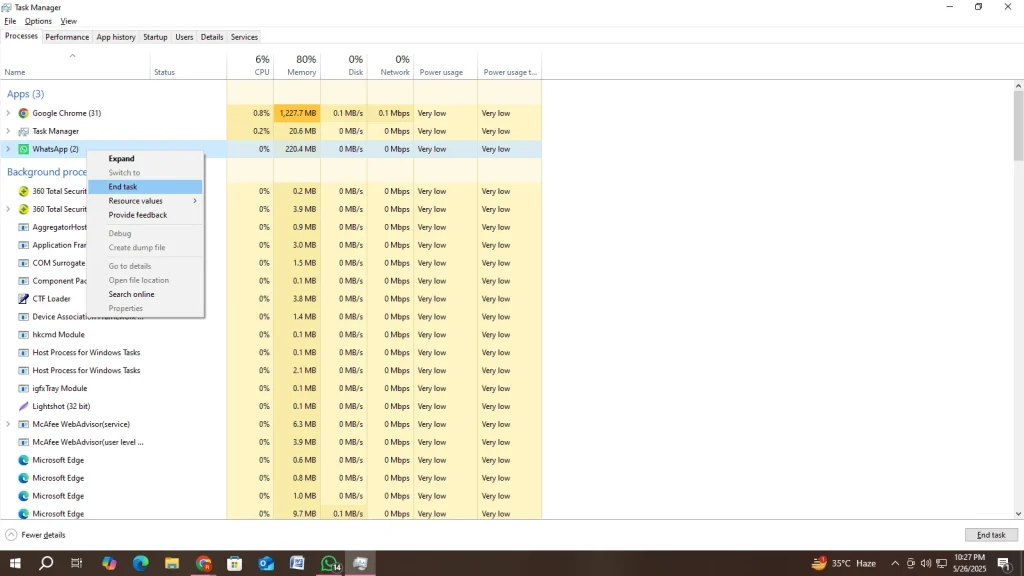Open File Explorer from the taskbar
The width and height of the screenshot is (1024, 576).
(x=172, y=563)
